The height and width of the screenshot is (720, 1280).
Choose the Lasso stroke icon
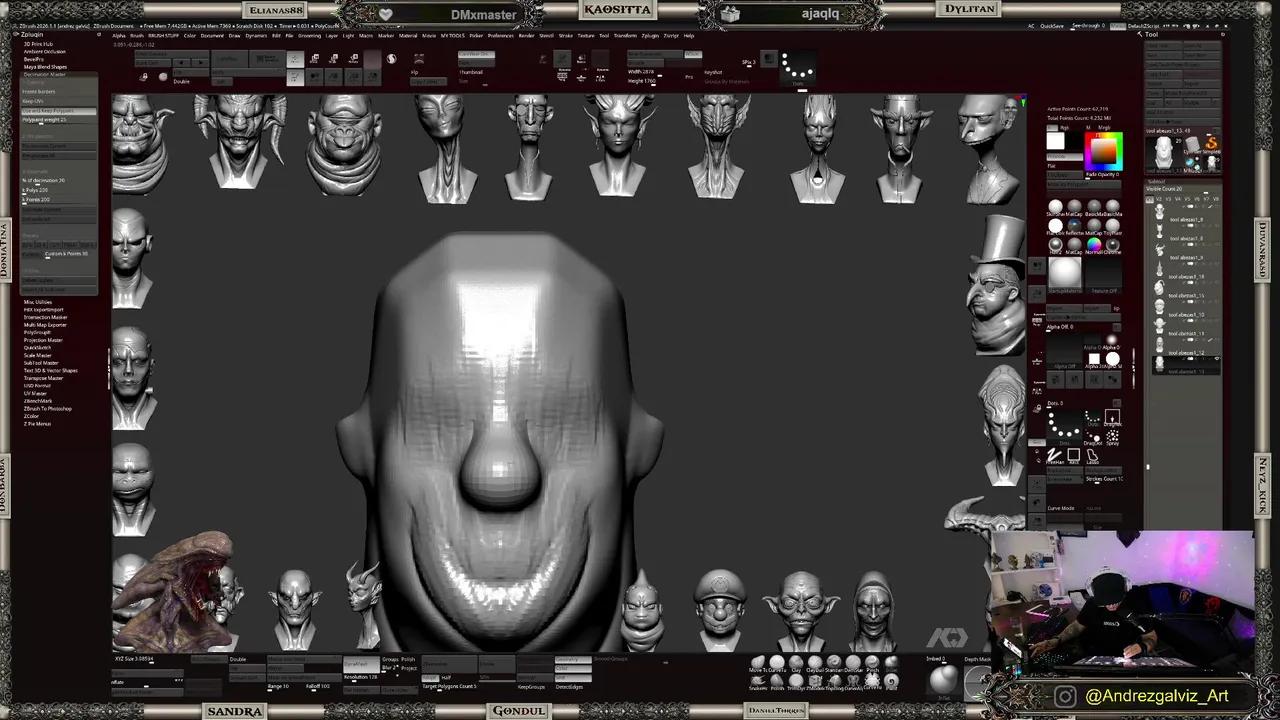click(1092, 455)
